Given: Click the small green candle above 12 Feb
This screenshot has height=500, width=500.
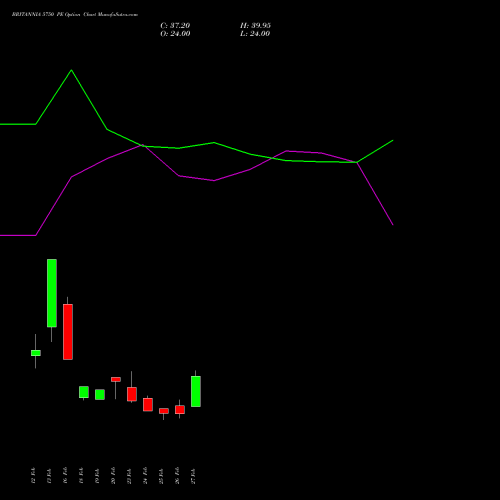Looking at the screenshot, I should 36,353.
